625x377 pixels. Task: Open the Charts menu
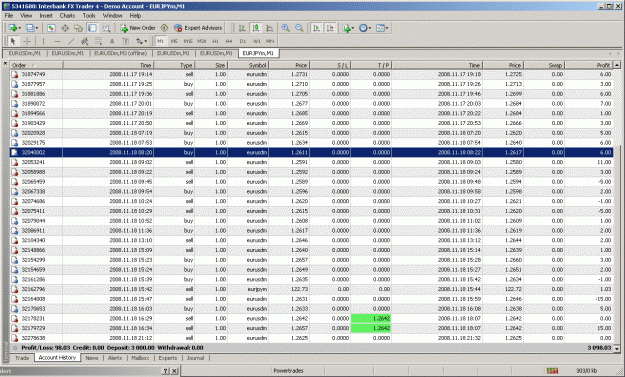(67, 16)
